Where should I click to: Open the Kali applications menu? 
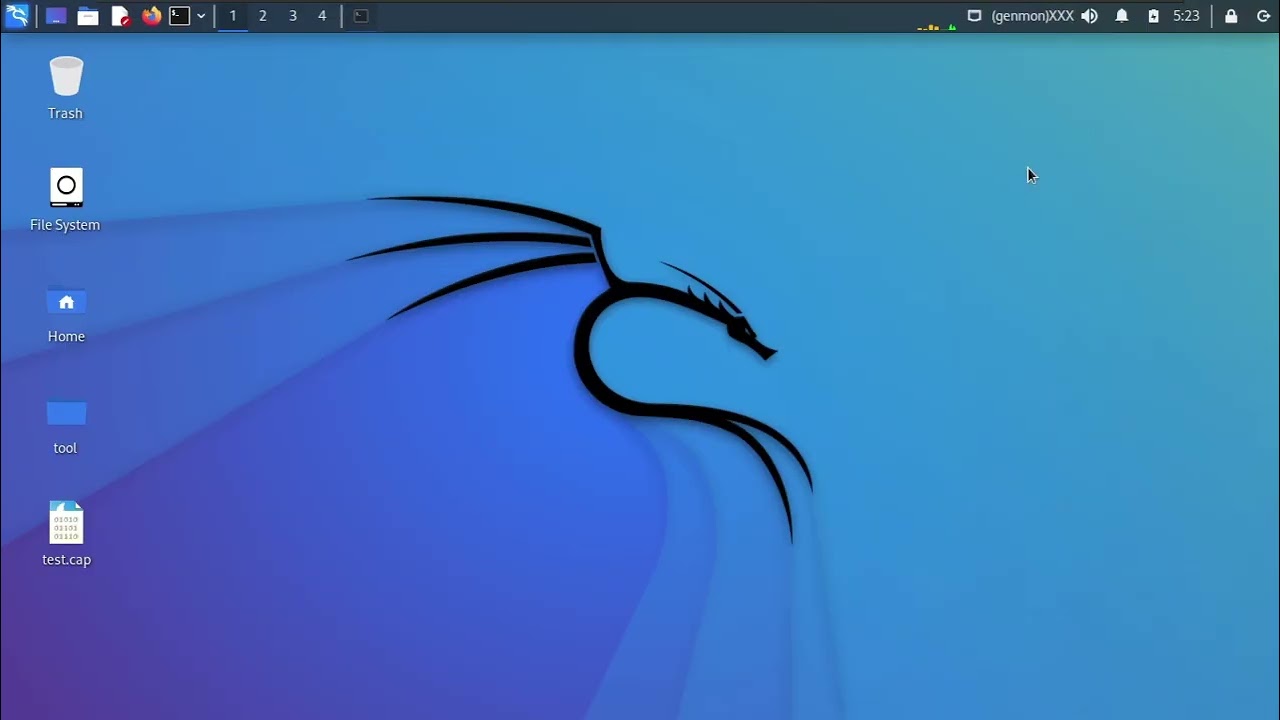click(x=17, y=16)
